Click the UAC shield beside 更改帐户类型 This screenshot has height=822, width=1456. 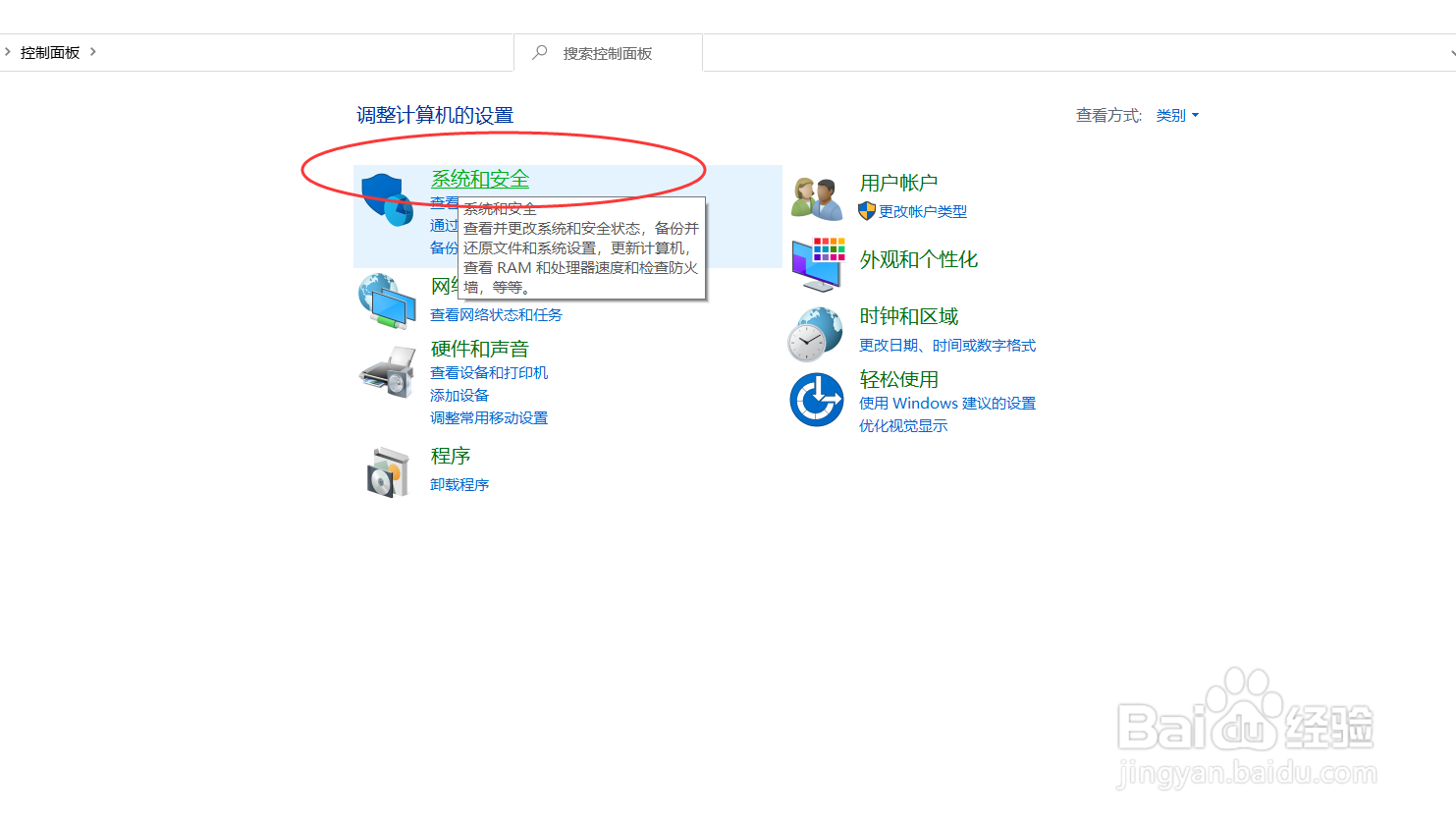[866, 211]
